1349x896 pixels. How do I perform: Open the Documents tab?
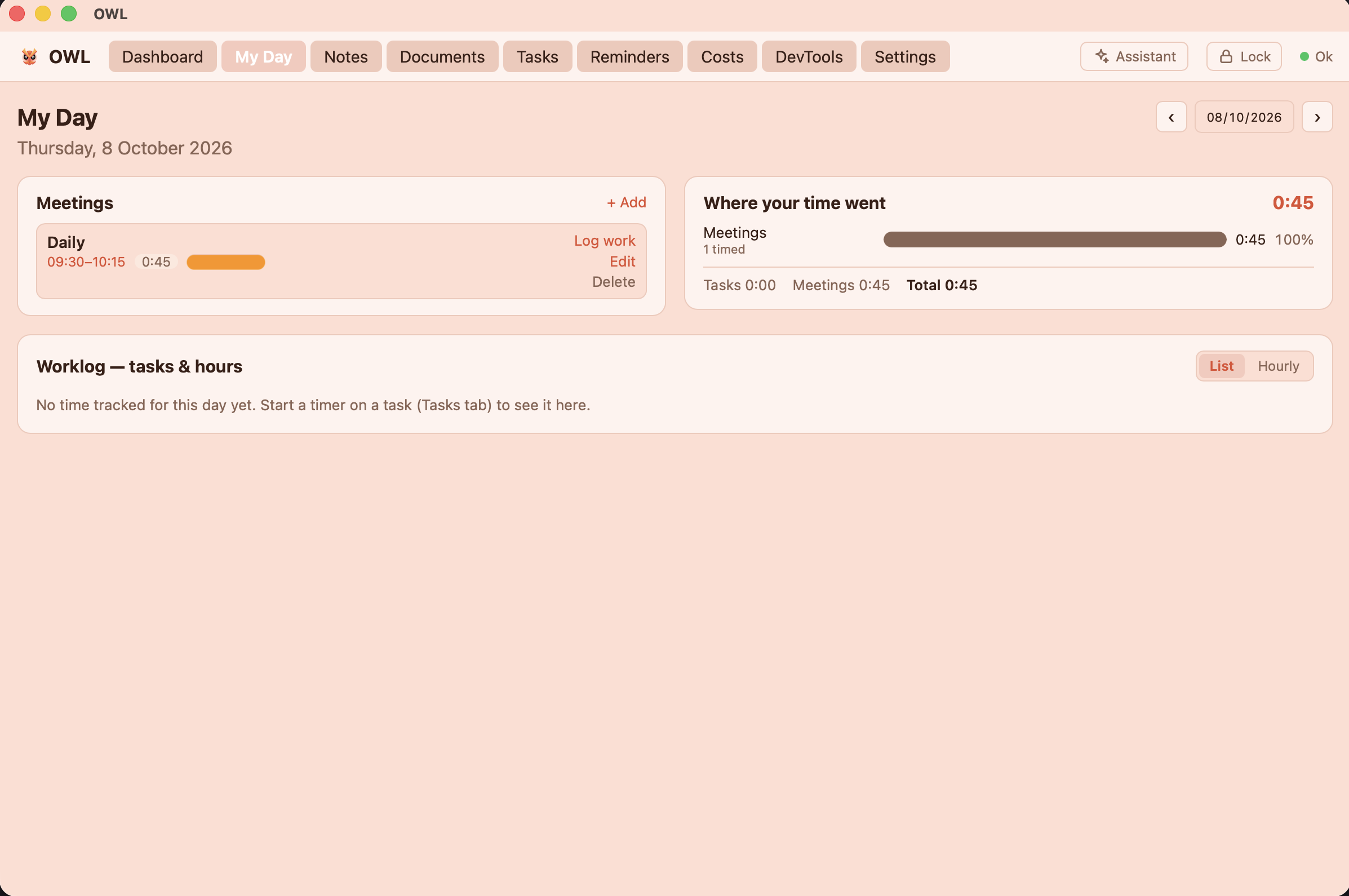442,56
